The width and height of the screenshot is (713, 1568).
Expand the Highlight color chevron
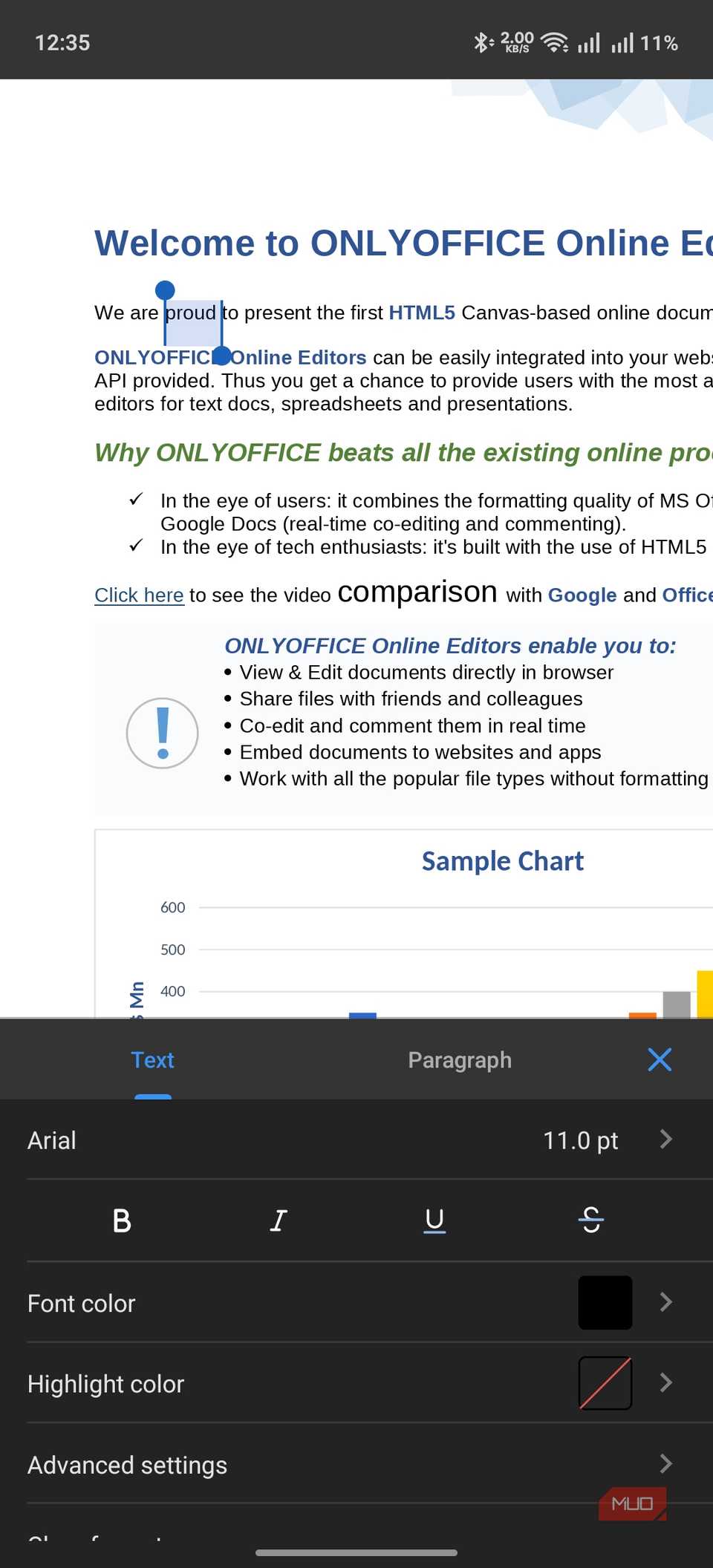pos(666,1382)
